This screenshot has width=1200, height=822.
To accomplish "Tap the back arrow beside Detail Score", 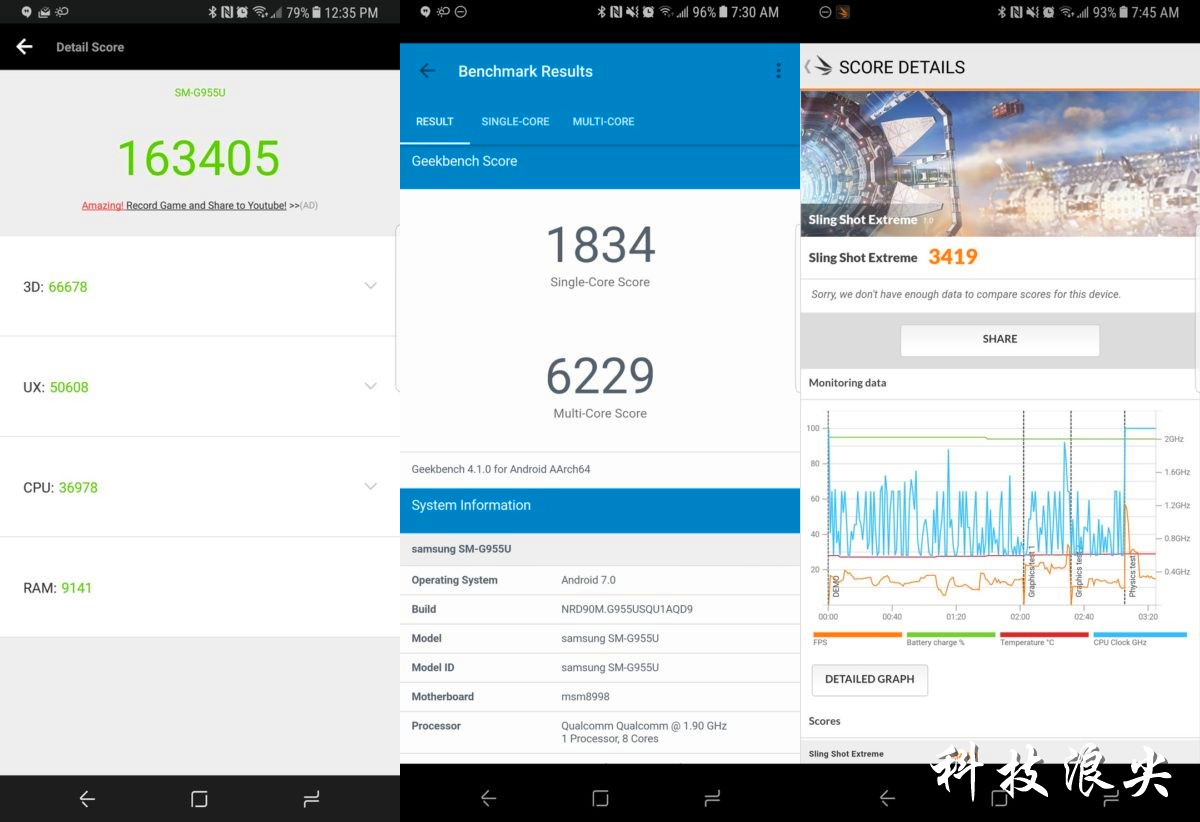I will tap(25, 47).
